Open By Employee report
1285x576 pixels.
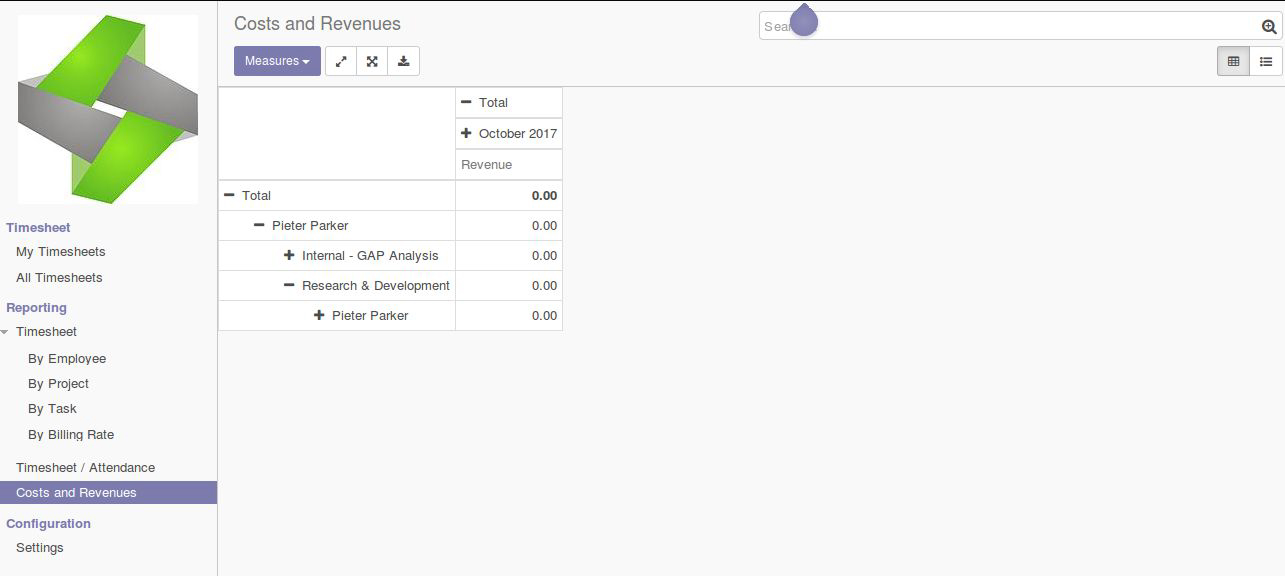tap(67, 359)
